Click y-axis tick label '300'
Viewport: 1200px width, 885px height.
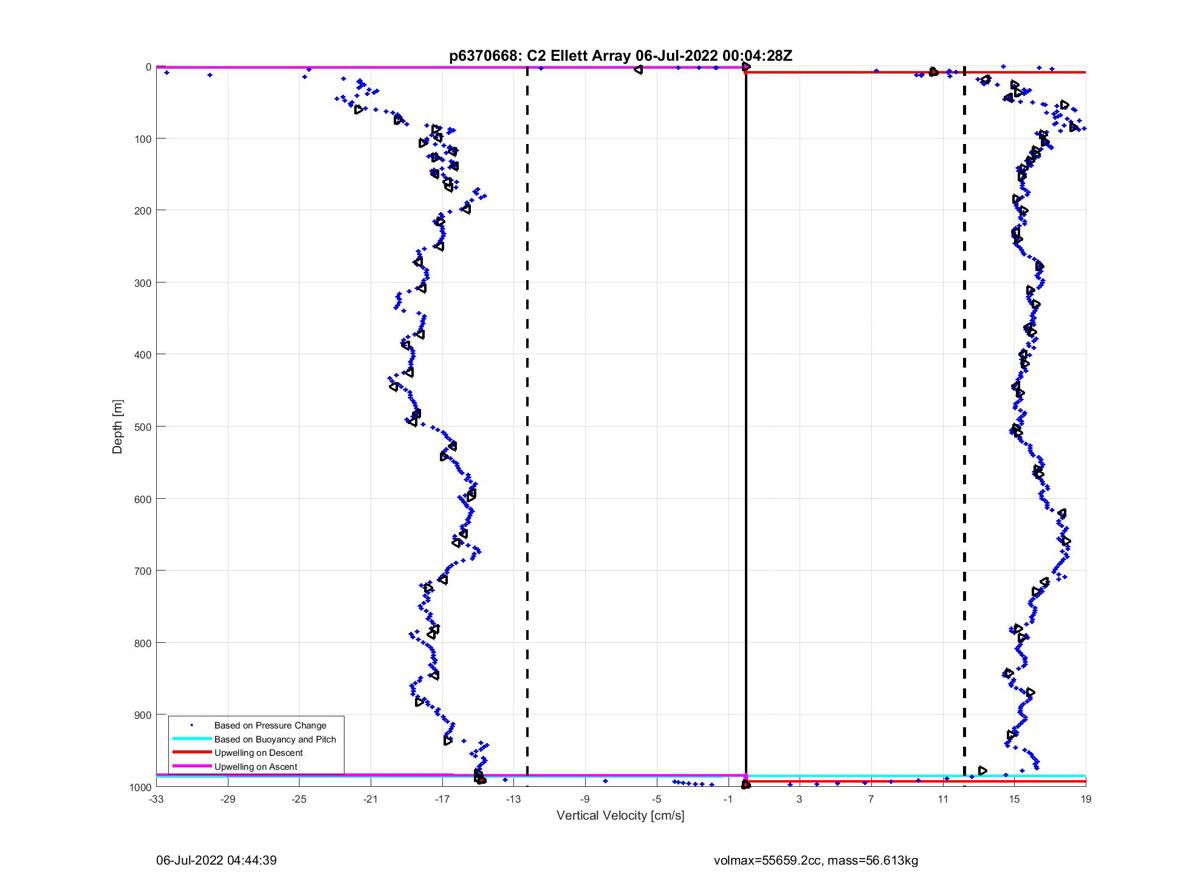coord(143,283)
